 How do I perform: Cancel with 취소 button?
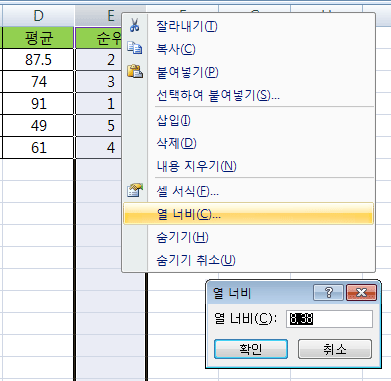[x=335, y=349]
